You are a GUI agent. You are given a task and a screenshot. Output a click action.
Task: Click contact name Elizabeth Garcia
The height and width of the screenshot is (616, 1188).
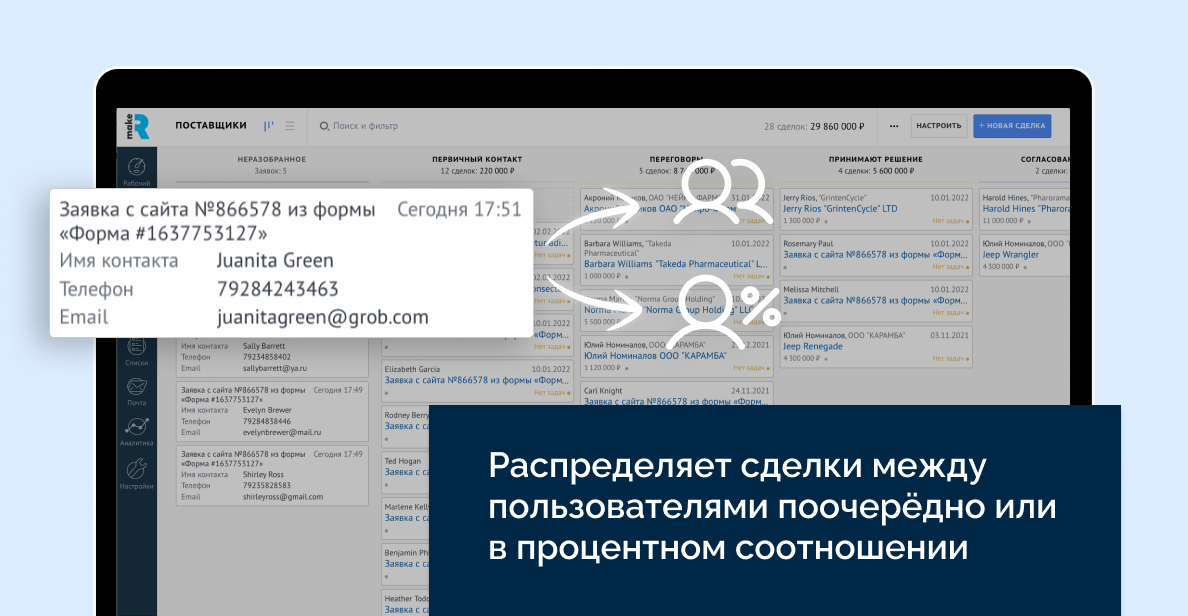coord(411,370)
